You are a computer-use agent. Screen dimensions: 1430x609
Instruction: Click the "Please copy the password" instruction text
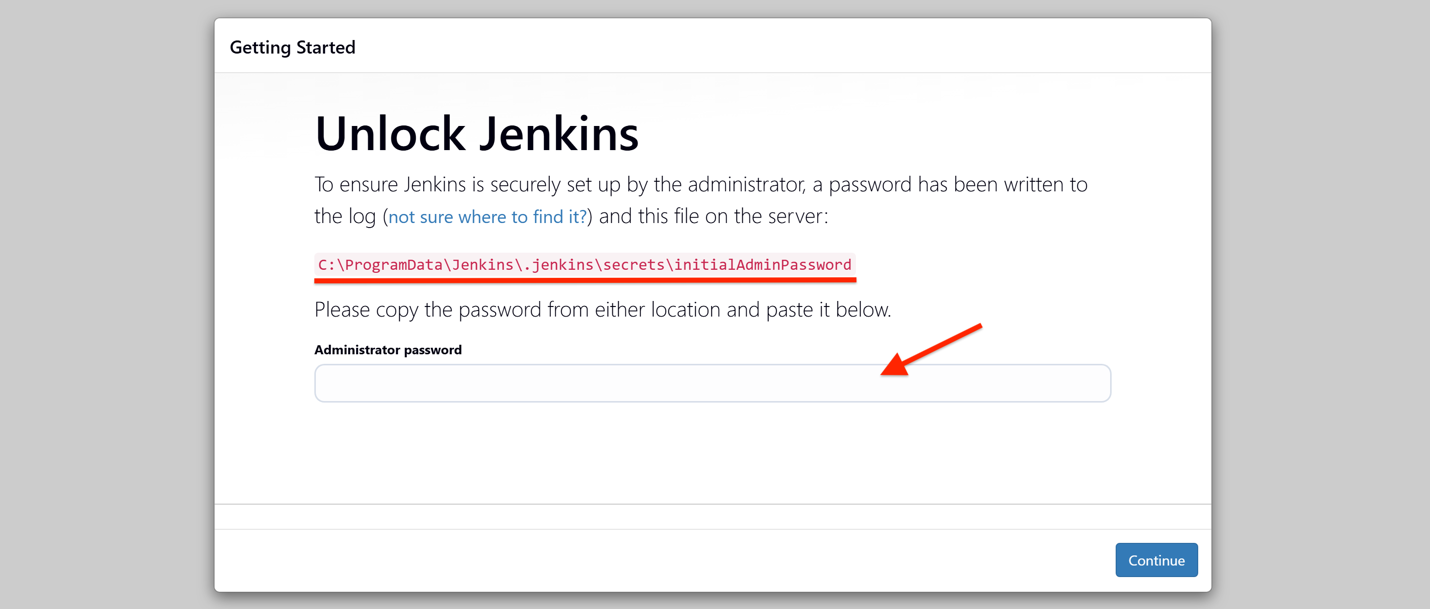pyautogui.click(x=420, y=310)
